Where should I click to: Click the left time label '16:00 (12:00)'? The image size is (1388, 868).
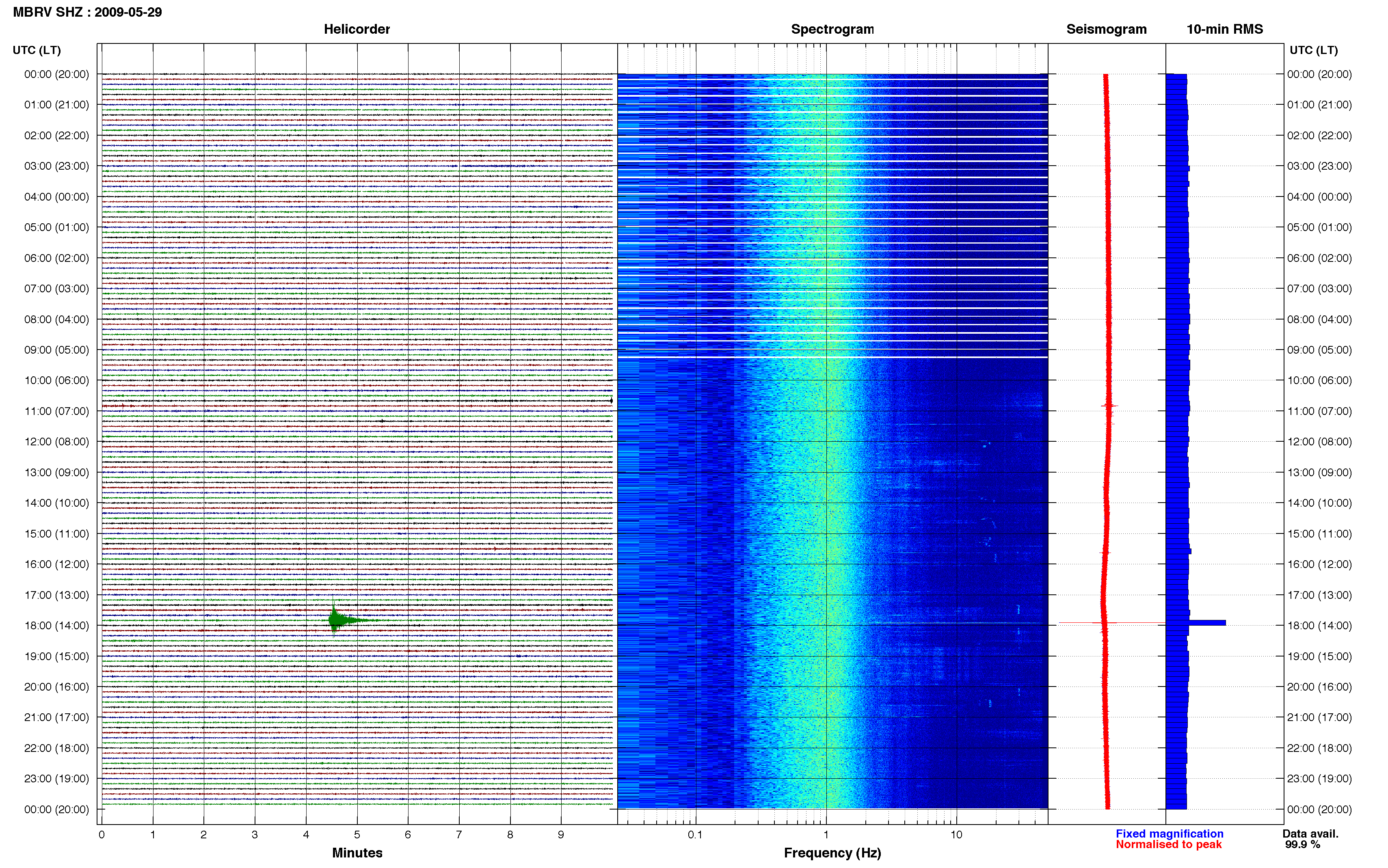coord(56,564)
